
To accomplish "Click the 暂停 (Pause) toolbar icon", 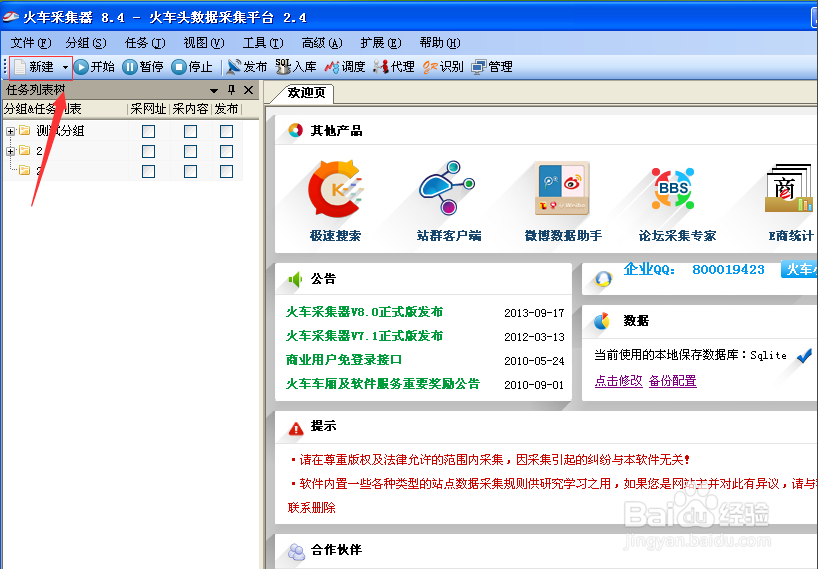I will tap(129, 67).
